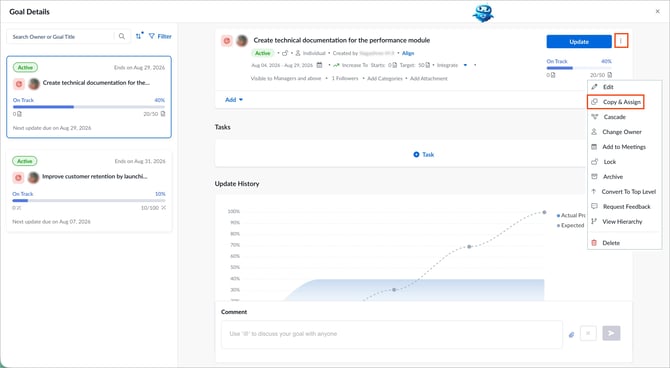
Task: Click the comment input field
Action: coord(391,334)
